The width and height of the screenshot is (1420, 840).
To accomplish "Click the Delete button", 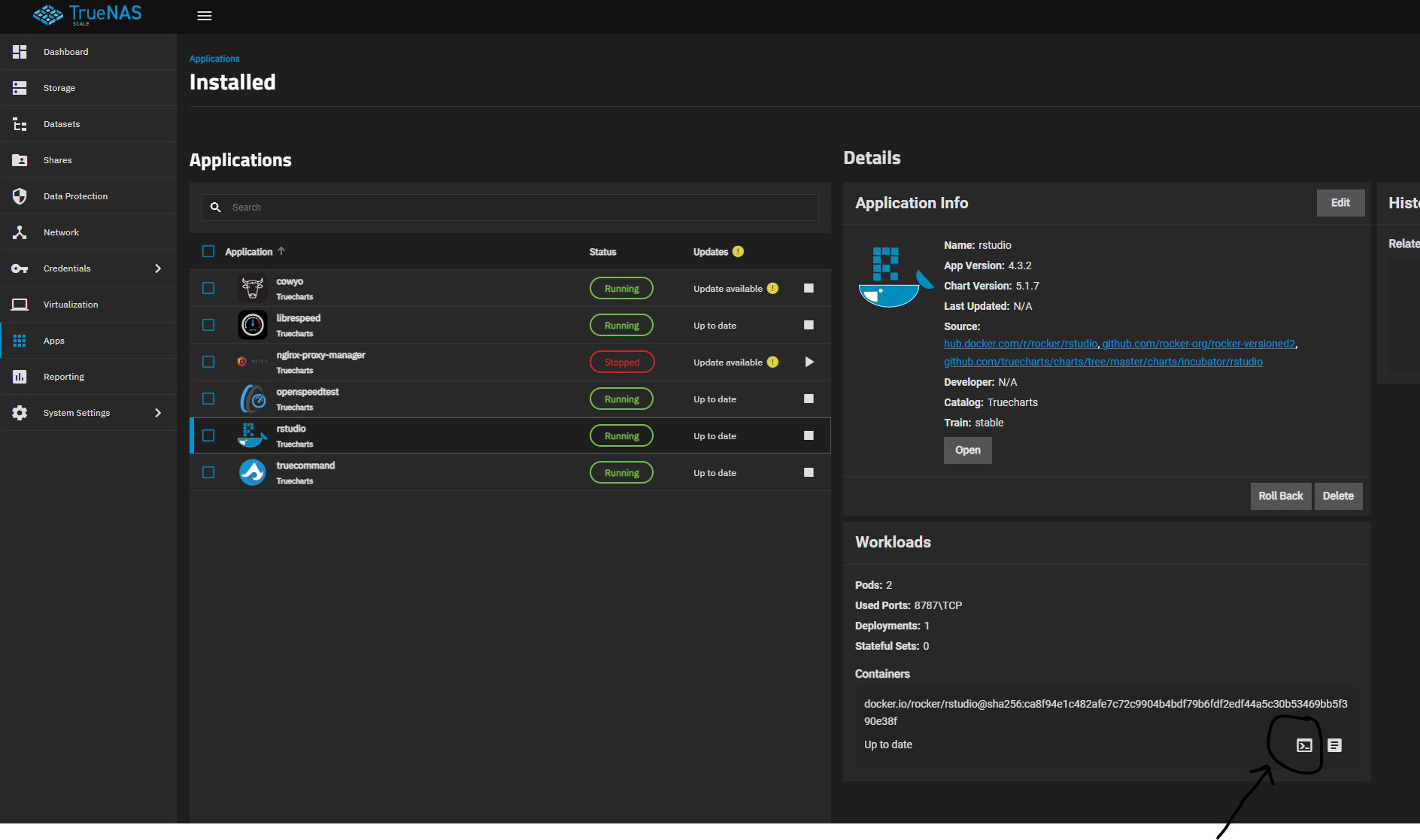I will click(x=1338, y=496).
